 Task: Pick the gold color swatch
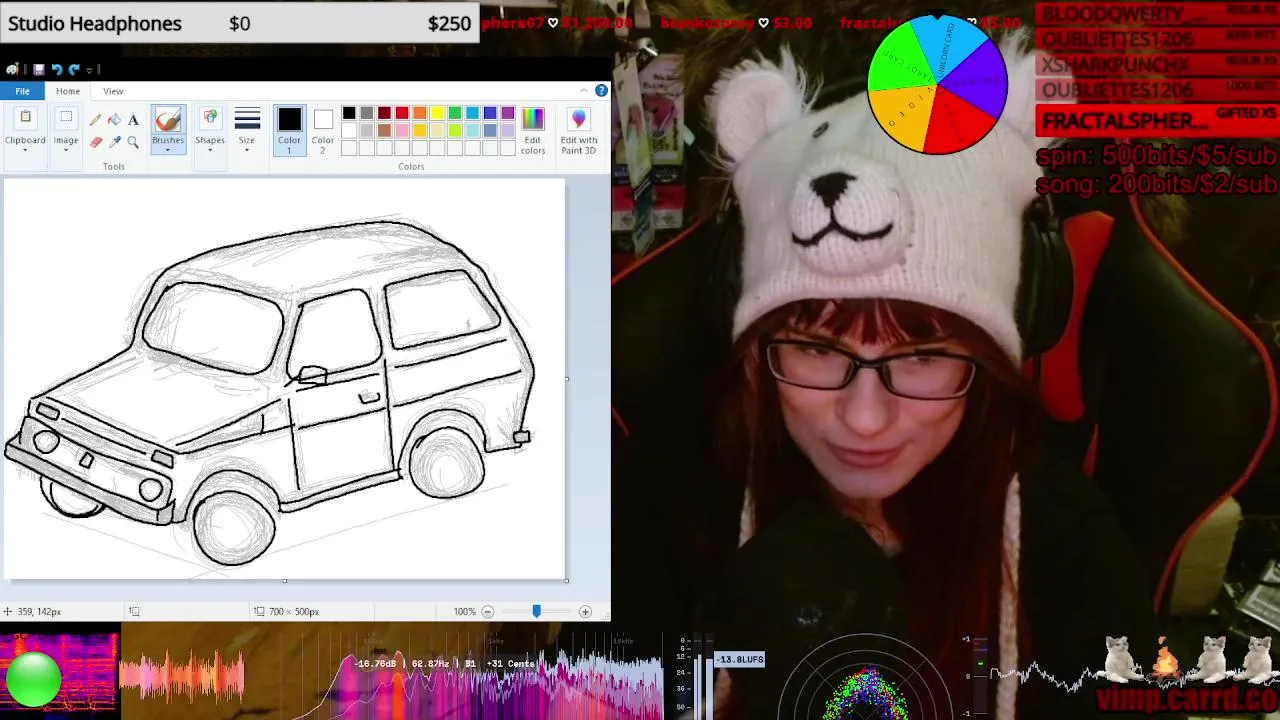coord(419,130)
